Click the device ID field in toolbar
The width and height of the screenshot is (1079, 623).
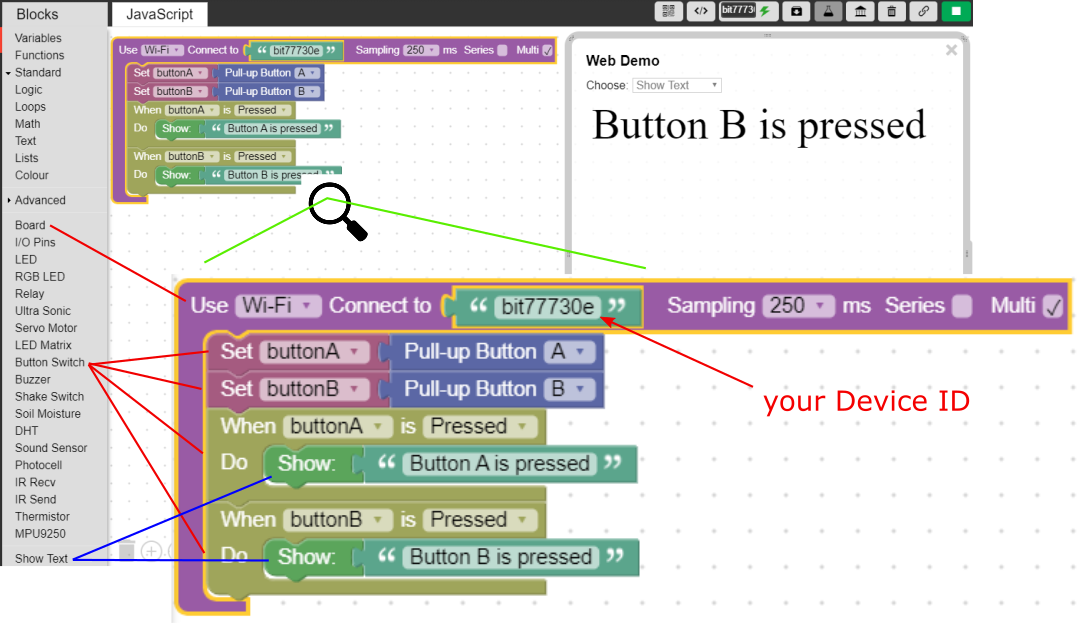pyautogui.click(x=737, y=10)
